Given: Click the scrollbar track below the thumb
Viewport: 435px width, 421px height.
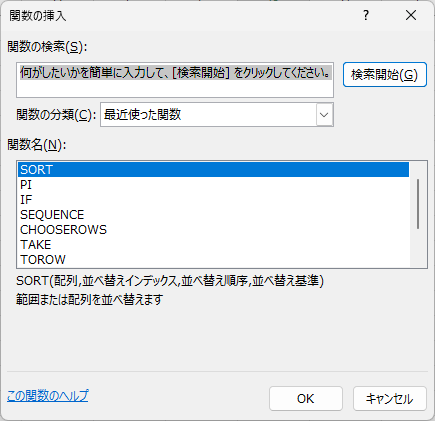Looking at the screenshot, I should click(x=418, y=248).
